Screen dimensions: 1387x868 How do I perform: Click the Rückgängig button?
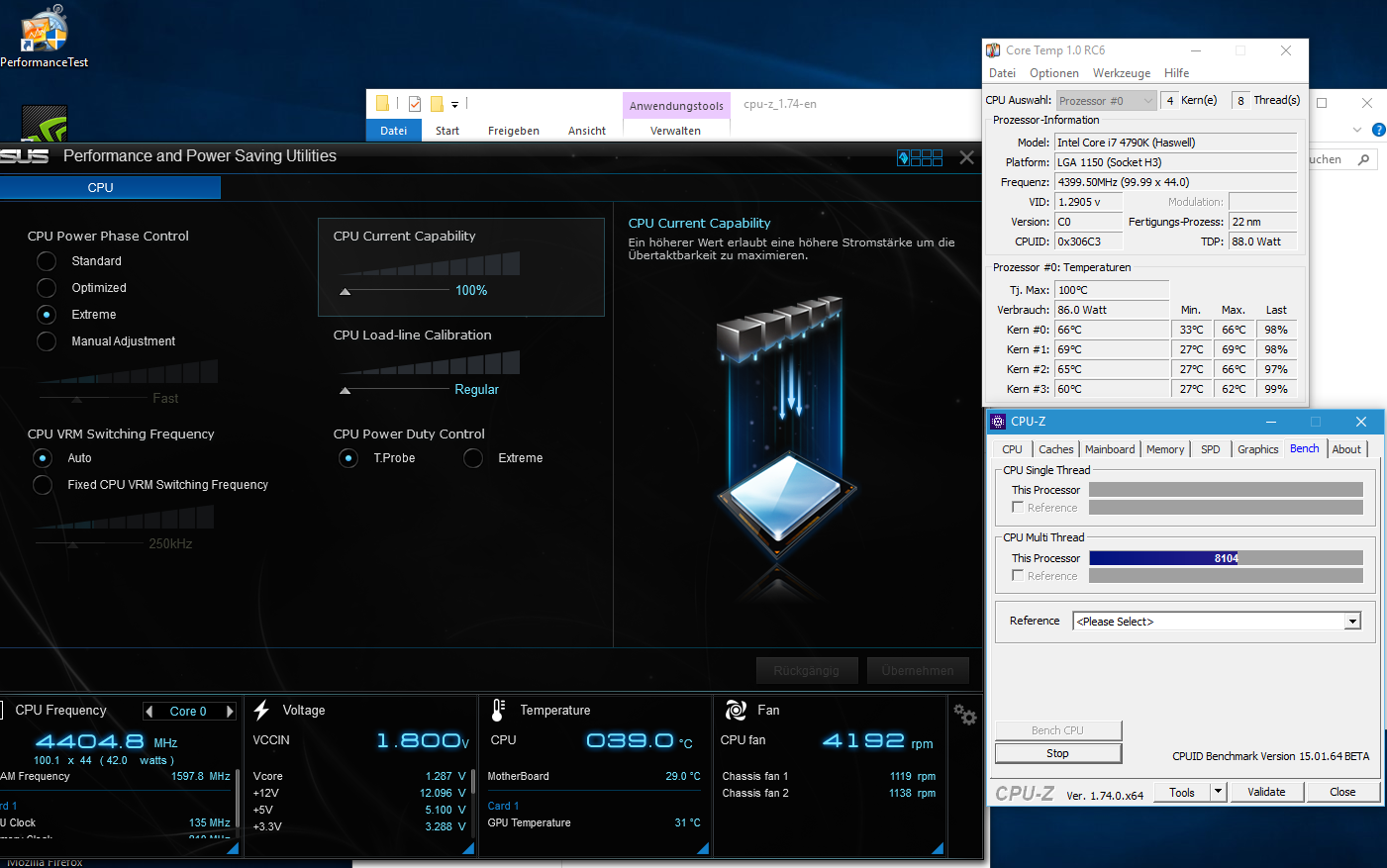pyautogui.click(x=807, y=671)
